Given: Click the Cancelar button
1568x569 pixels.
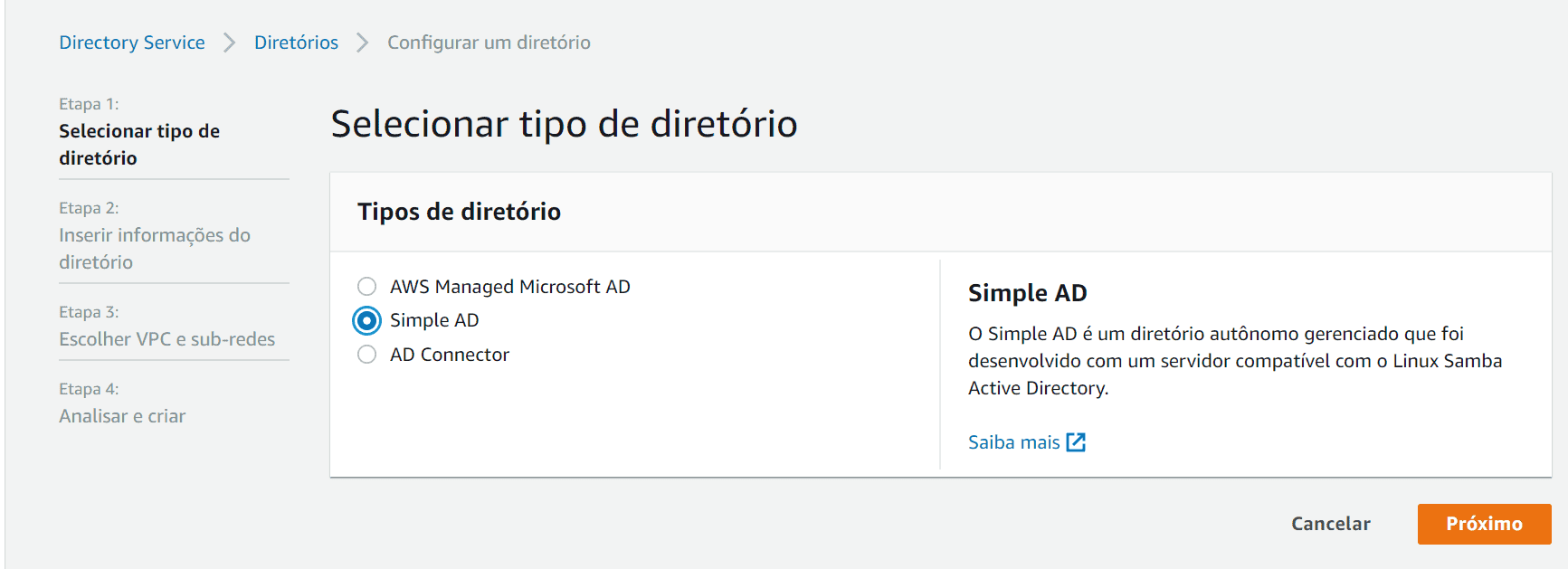Looking at the screenshot, I should pyautogui.click(x=1330, y=524).
